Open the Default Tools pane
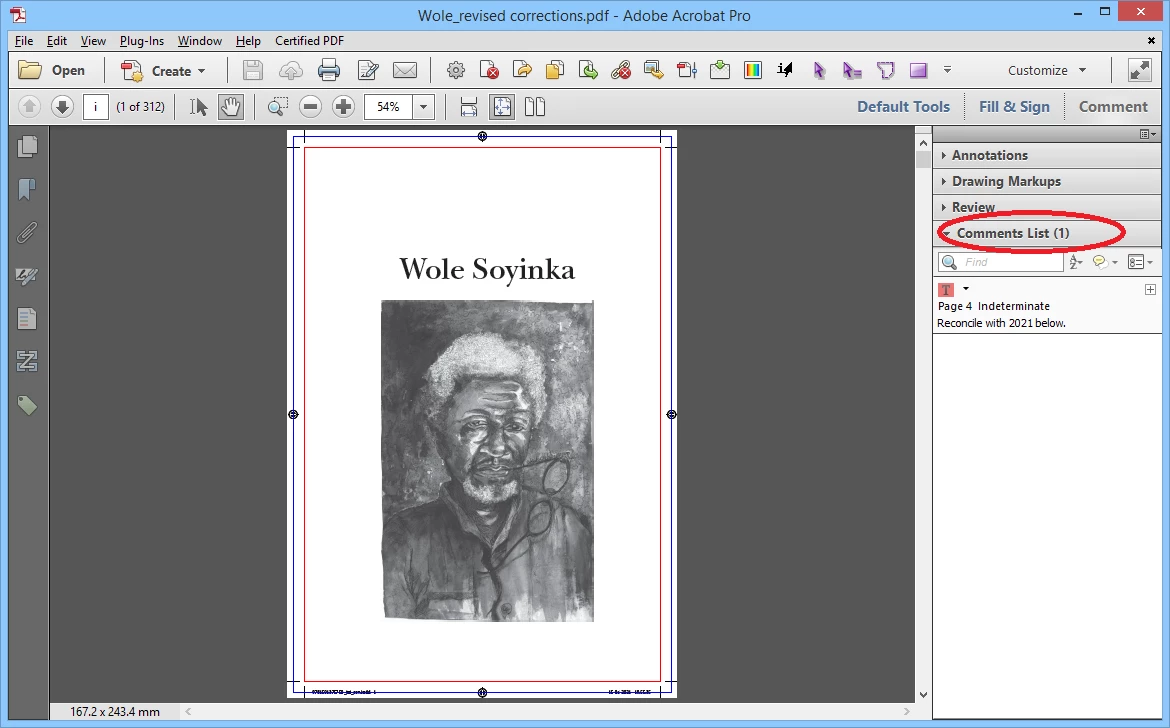 click(903, 107)
